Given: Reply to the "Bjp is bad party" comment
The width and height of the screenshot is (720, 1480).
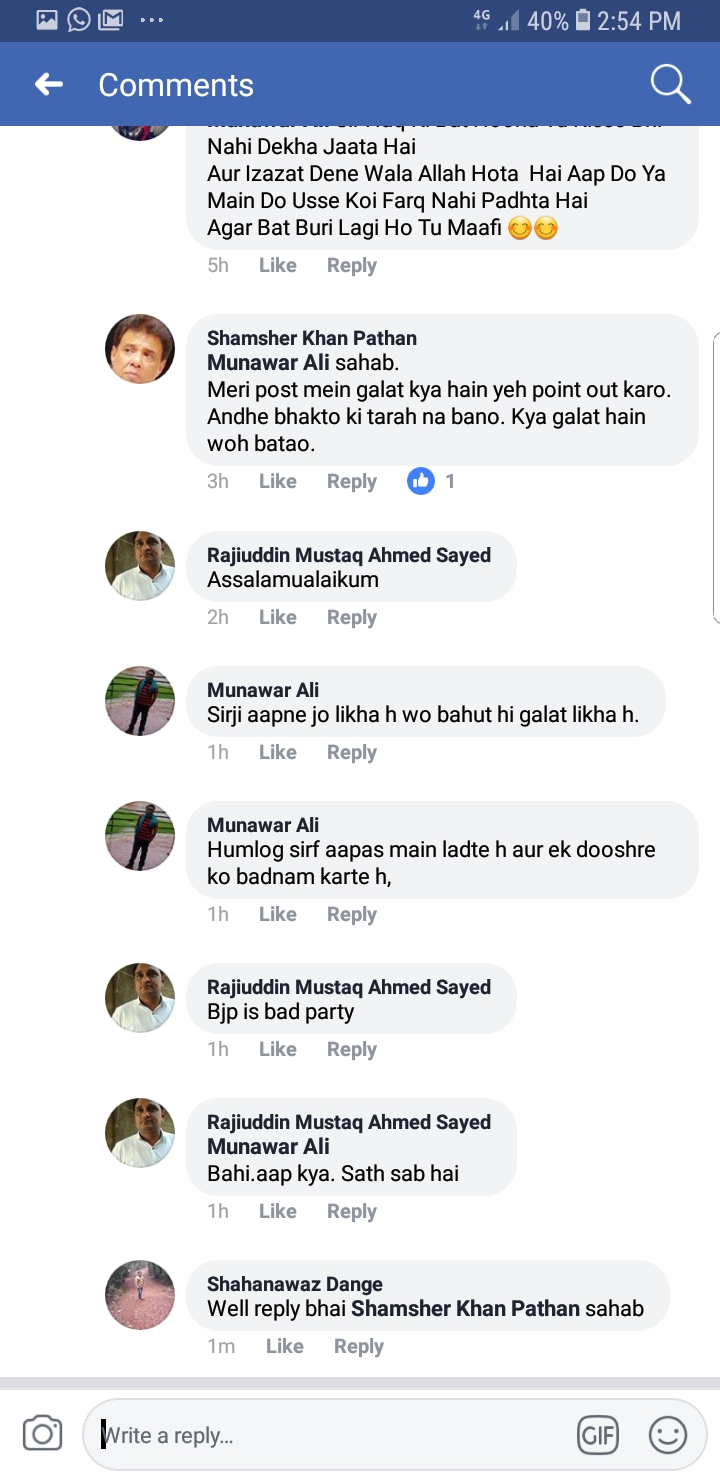Looking at the screenshot, I should click(x=351, y=1049).
